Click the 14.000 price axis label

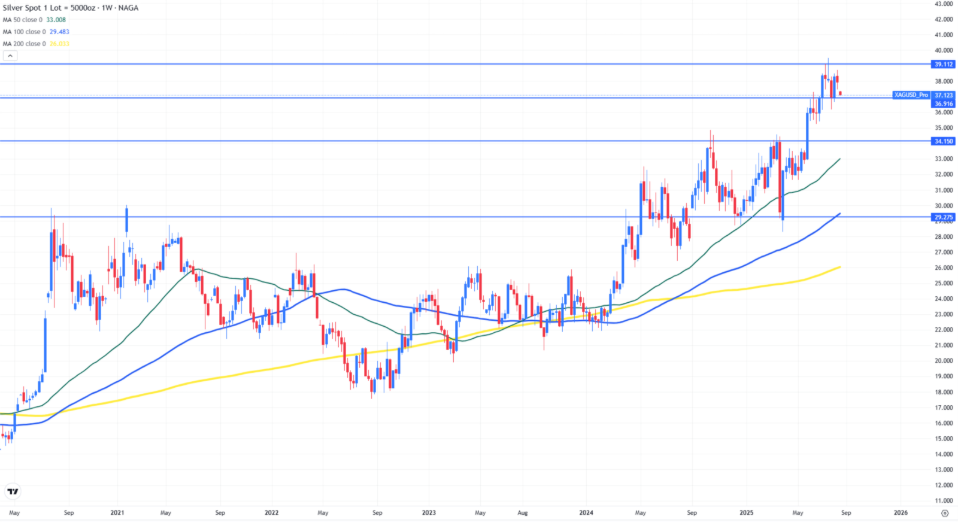point(943,454)
